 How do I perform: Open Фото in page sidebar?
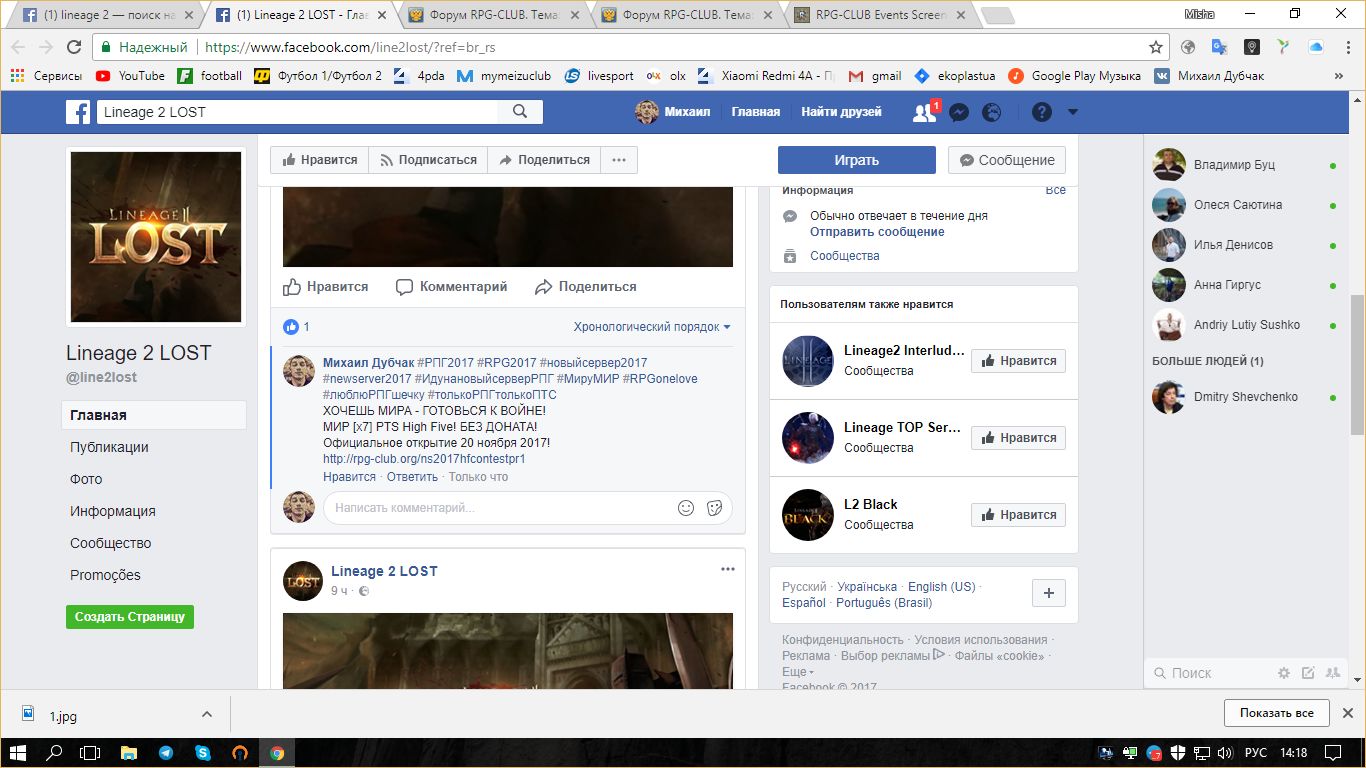(86, 479)
